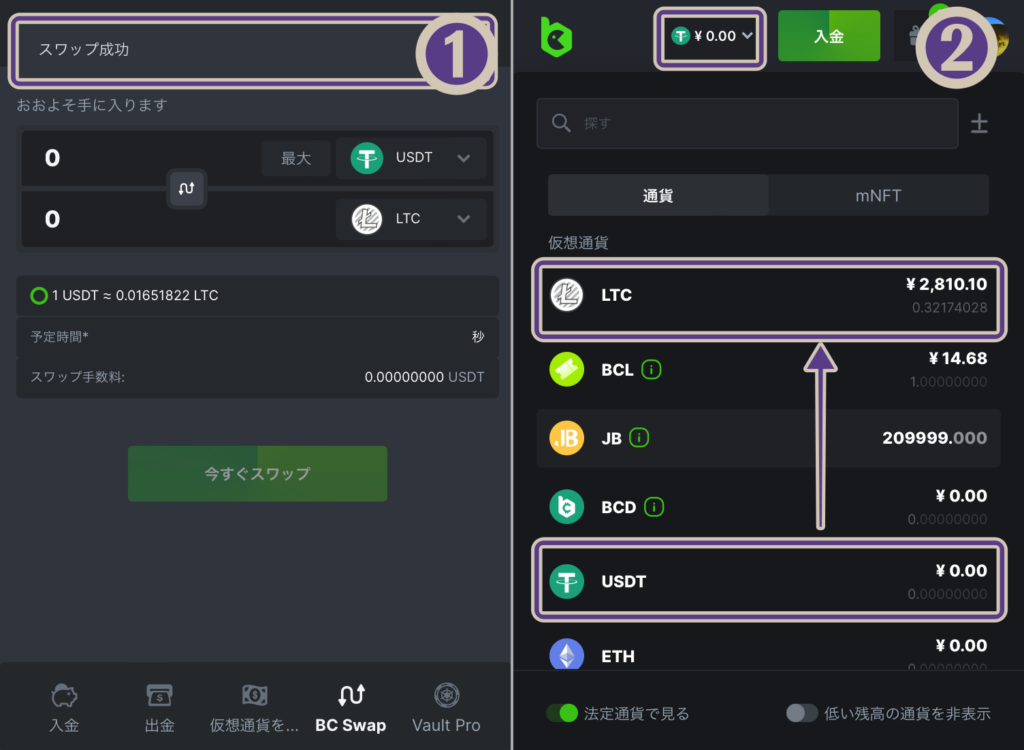This screenshot has height=750, width=1024.
Task: Click the green rate refresh circle icon
Action: 39,296
